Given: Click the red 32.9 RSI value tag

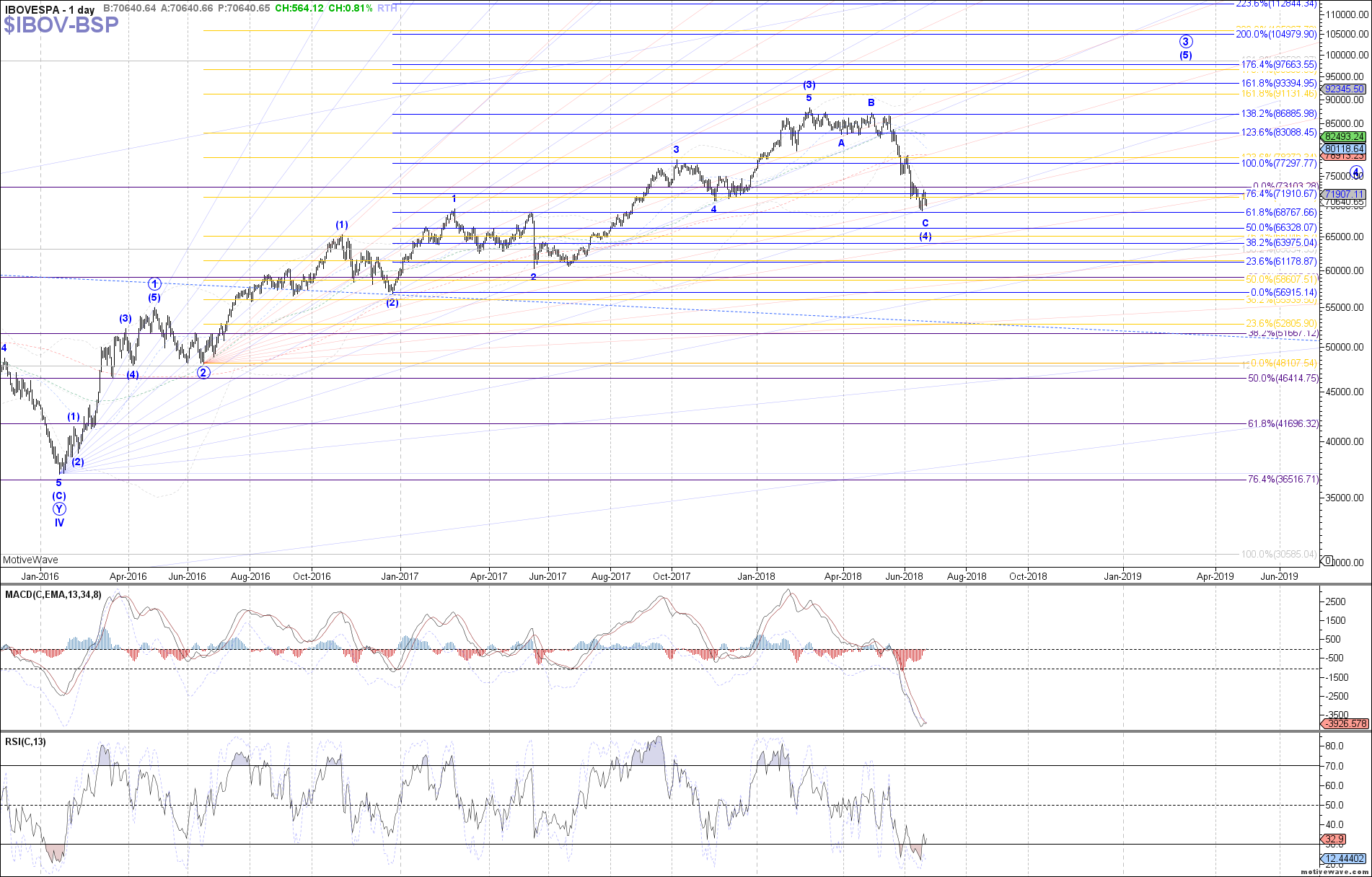Looking at the screenshot, I should tap(1334, 839).
